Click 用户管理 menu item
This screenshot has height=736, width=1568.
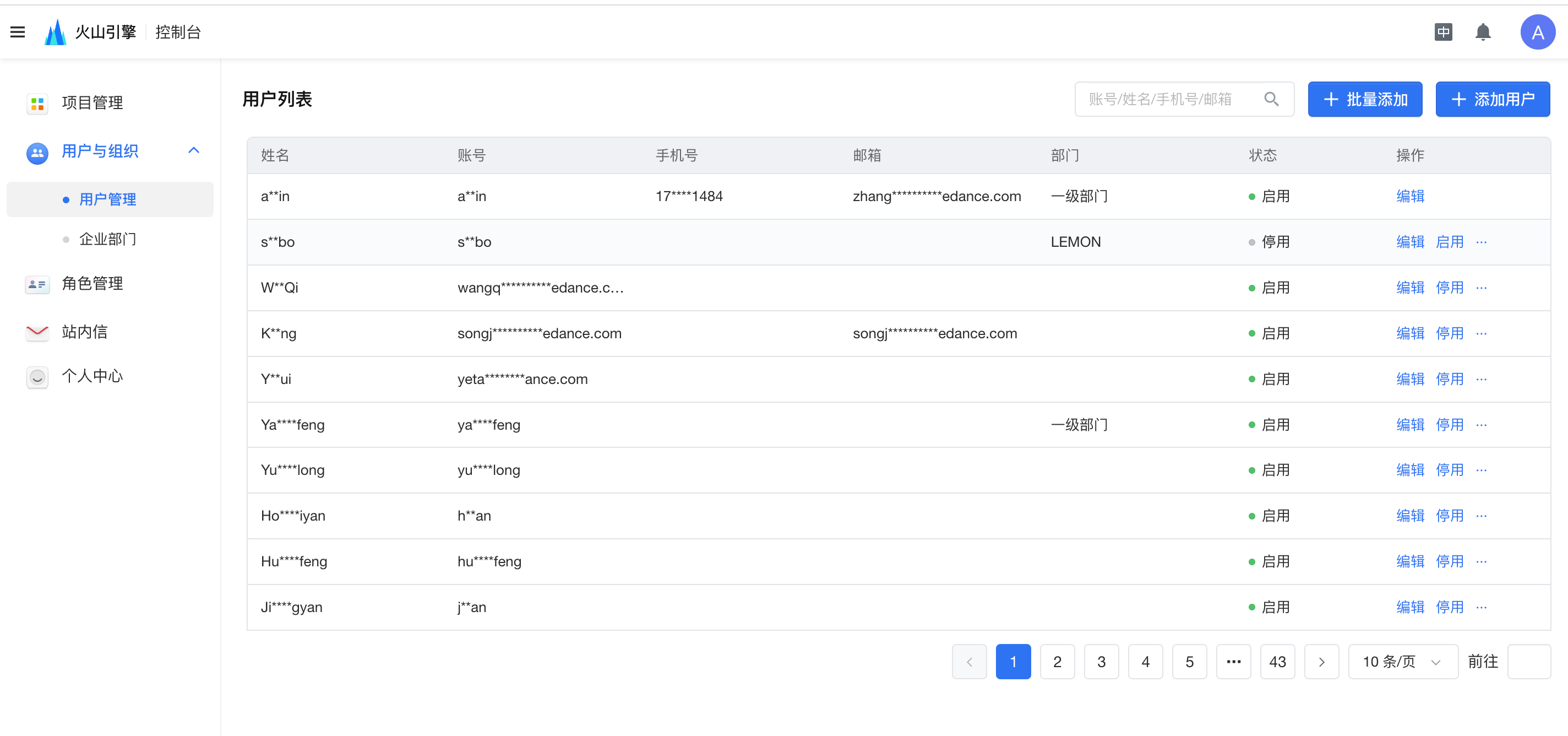click(109, 200)
